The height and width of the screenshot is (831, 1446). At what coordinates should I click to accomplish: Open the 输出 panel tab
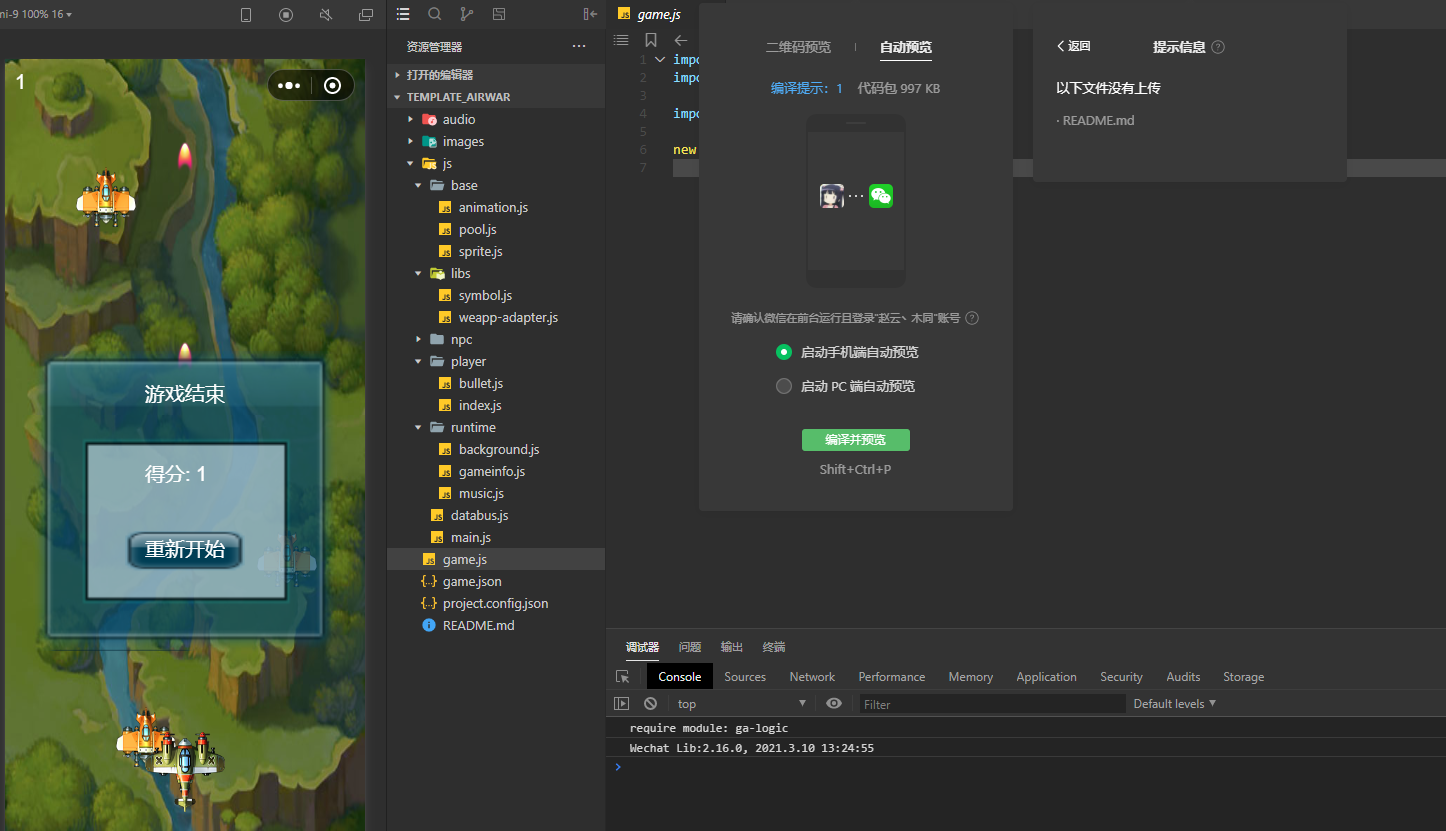732,647
